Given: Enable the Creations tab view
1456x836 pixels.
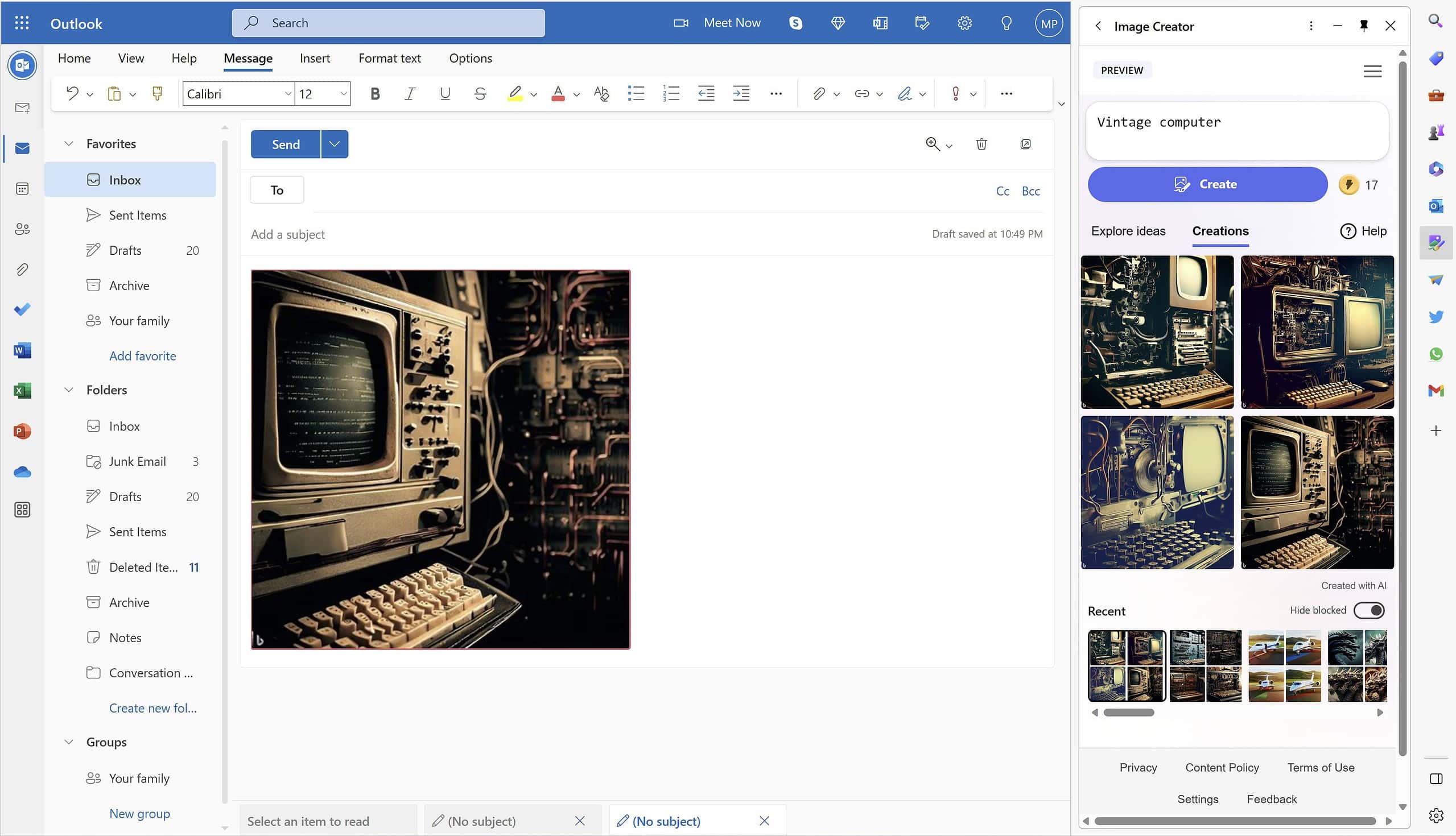Looking at the screenshot, I should click(x=1220, y=230).
